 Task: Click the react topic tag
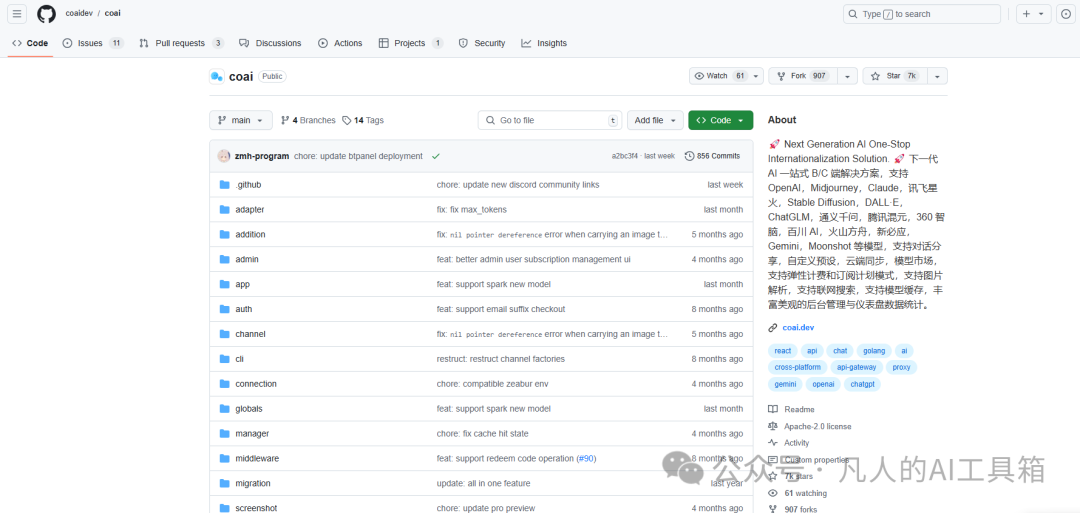click(782, 350)
